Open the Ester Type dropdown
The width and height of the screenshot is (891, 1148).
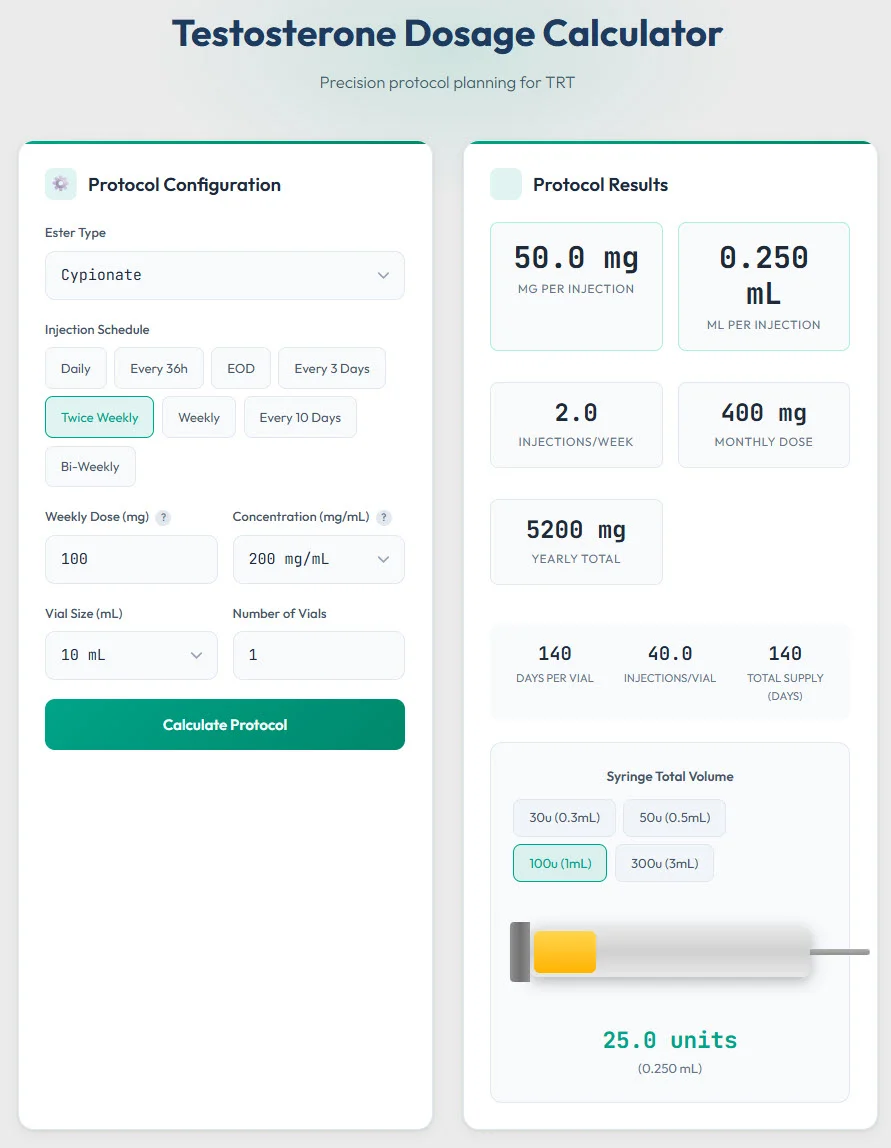[x=224, y=275]
